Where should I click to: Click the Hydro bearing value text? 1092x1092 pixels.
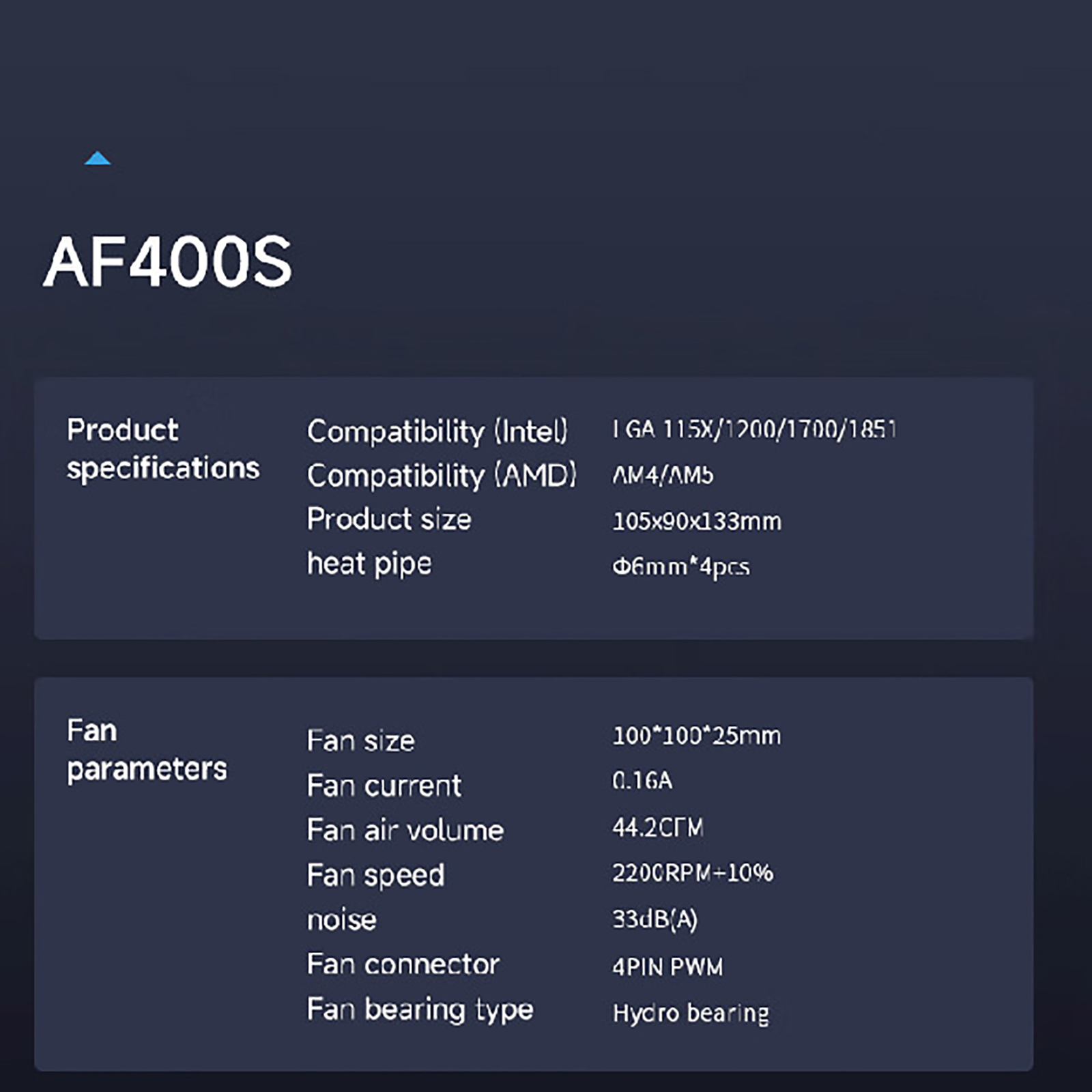point(691,1013)
